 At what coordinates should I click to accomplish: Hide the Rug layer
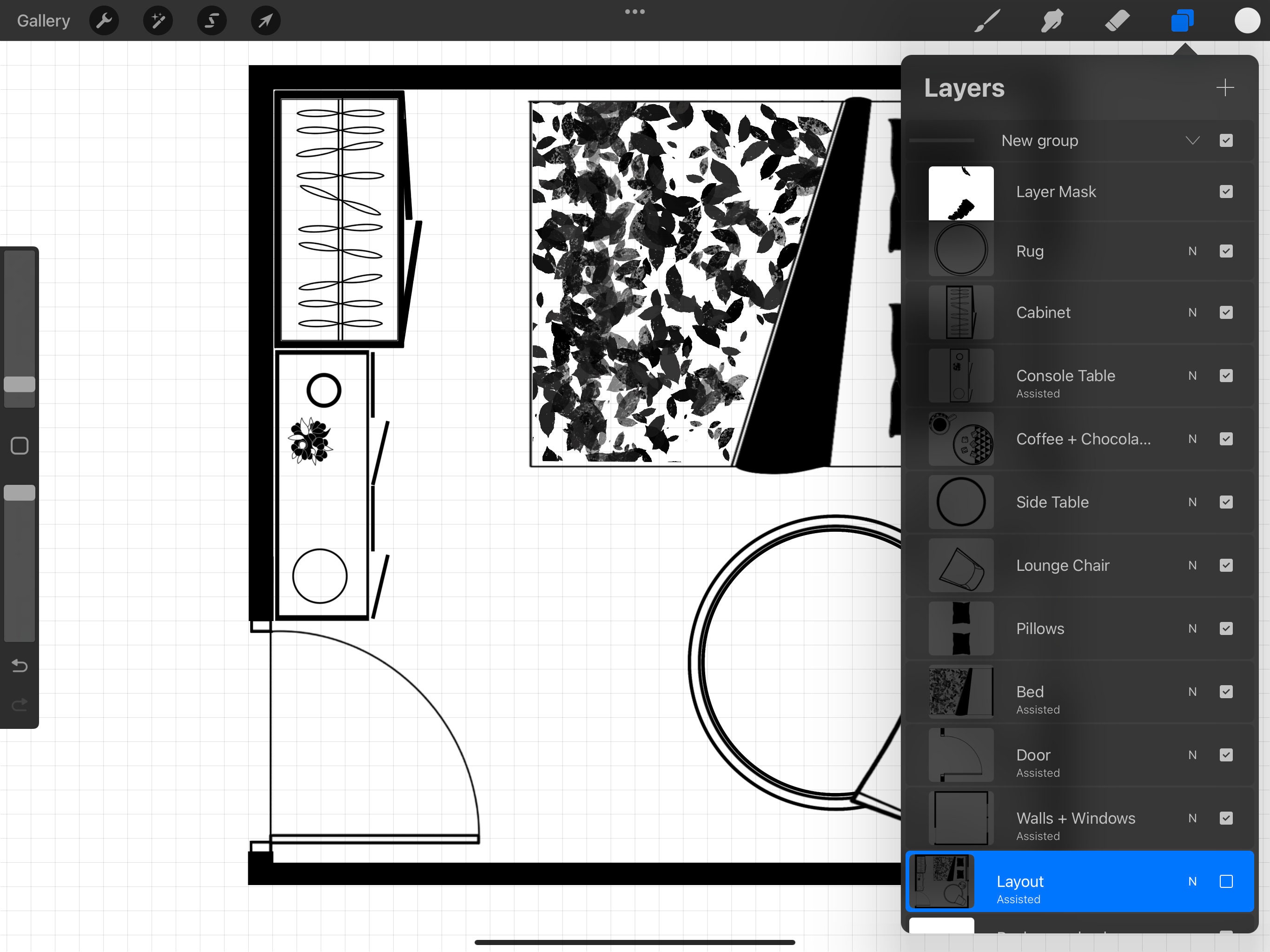point(1226,251)
